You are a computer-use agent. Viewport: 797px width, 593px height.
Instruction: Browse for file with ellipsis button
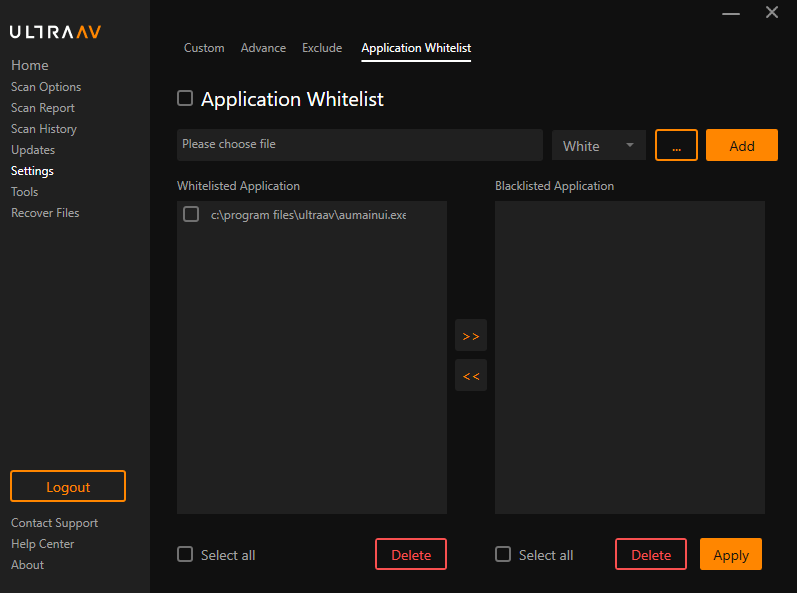pyautogui.click(x=676, y=145)
